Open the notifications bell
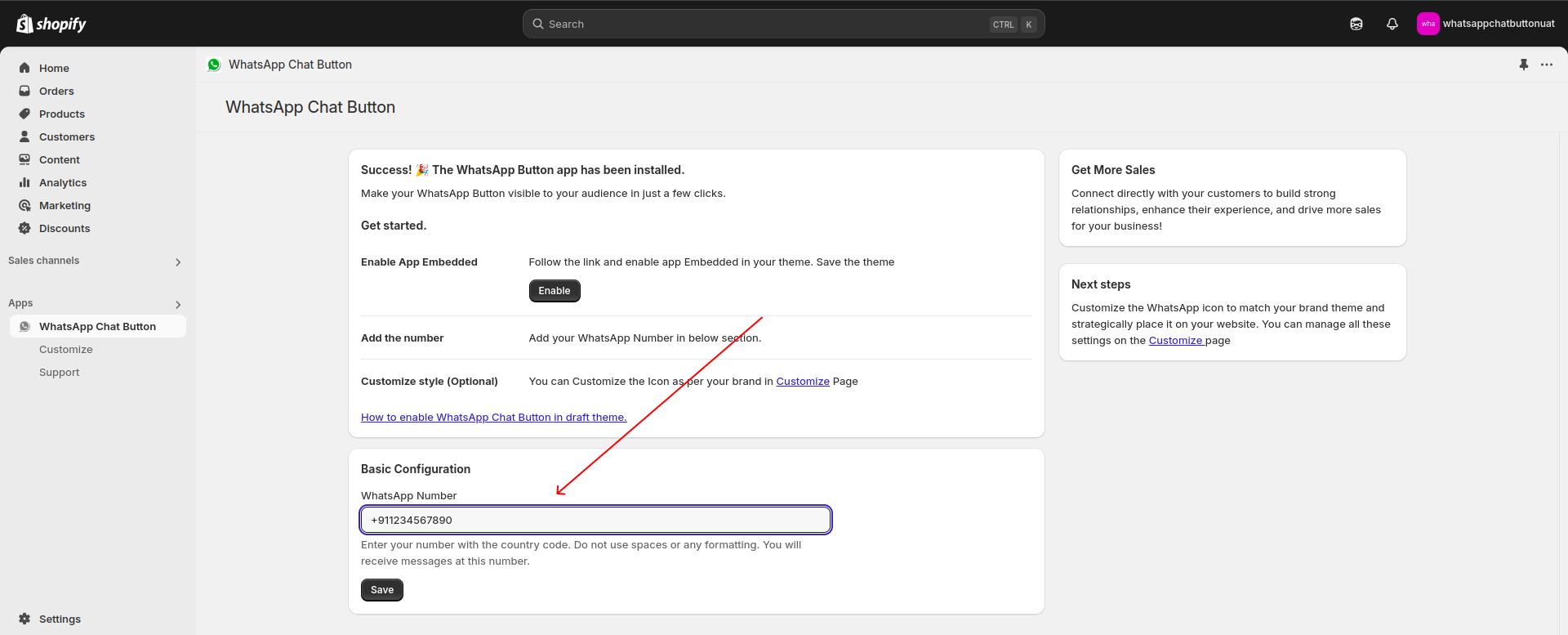 pos(1392,24)
